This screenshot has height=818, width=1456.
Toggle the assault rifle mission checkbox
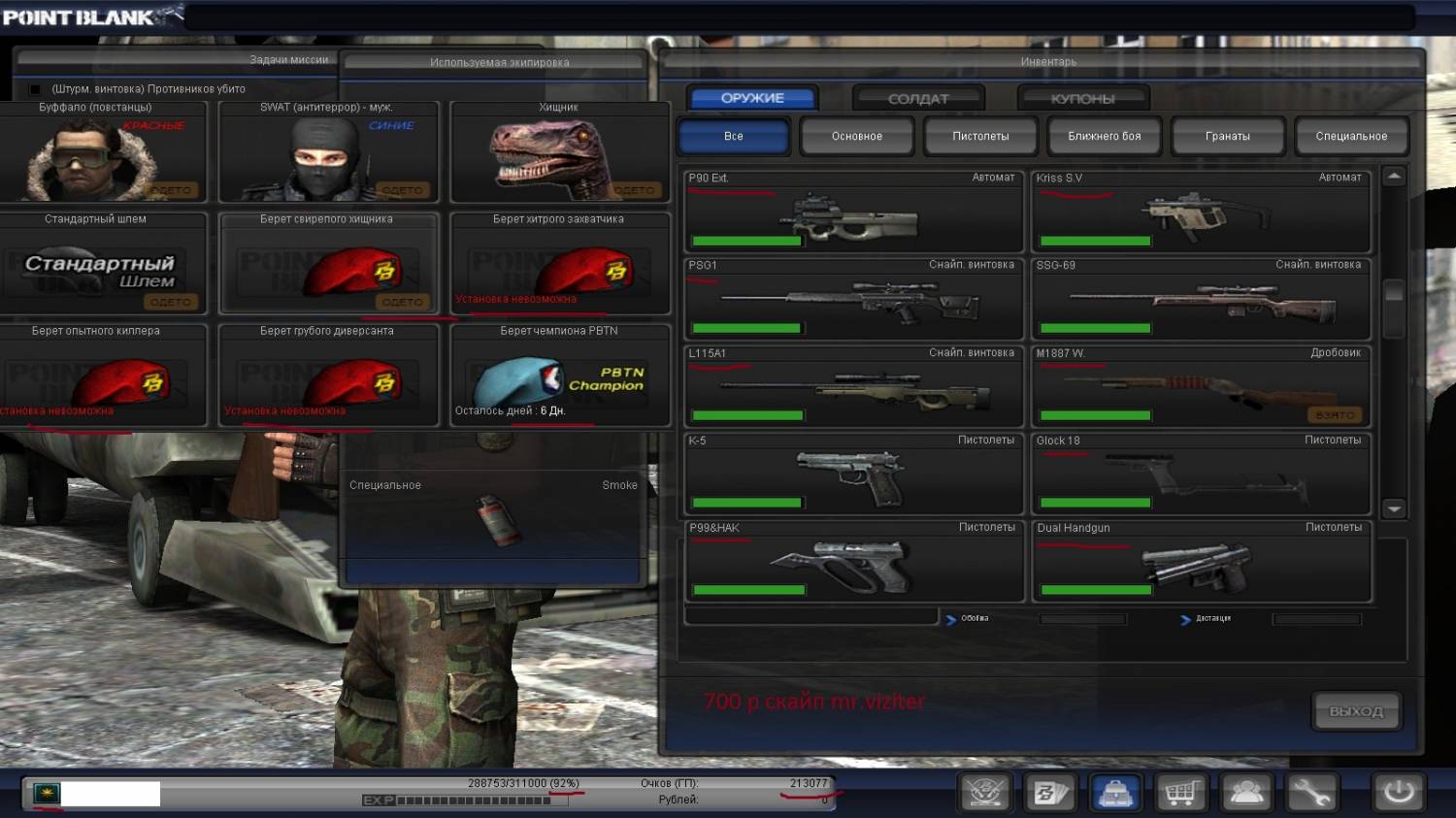click(35, 89)
